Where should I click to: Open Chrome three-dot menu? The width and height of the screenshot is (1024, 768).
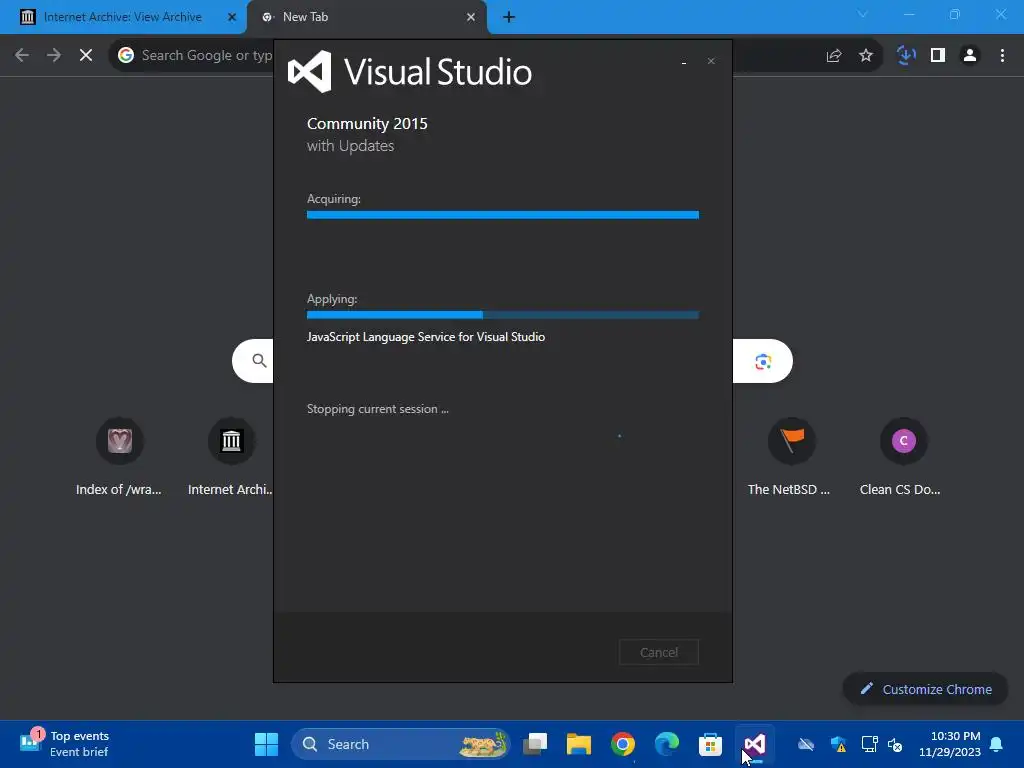(x=1002, y=56)
